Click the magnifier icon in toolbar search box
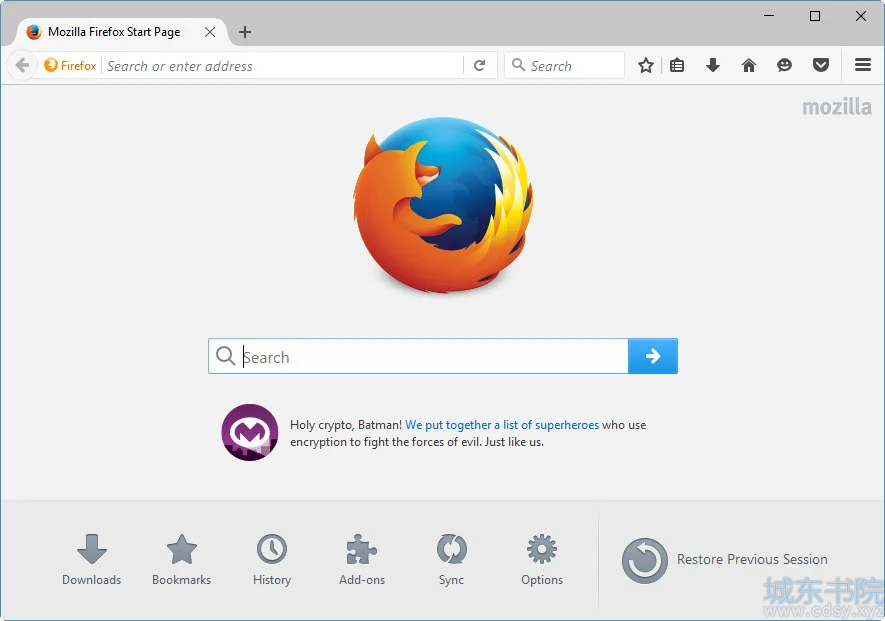Image resolution: width=885 pixels, height=621 pixels. [x=518, y=65]
